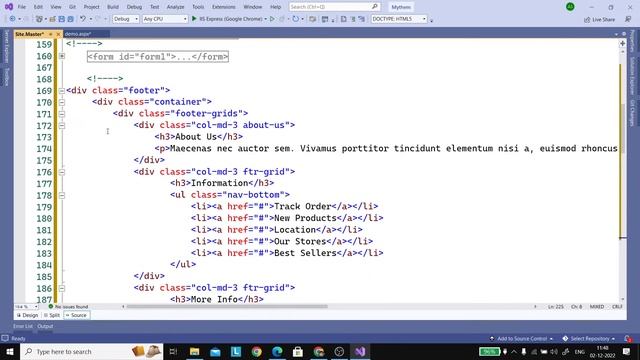Open File Explorer from taskbar
Viewport: 640px width, 360px height.
click(x=195, y=351)
